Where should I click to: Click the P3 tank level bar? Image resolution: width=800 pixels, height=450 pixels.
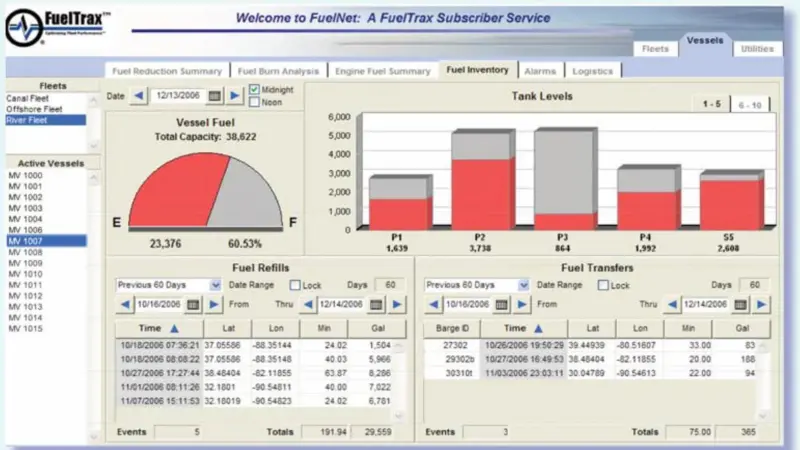pos(565,179)
